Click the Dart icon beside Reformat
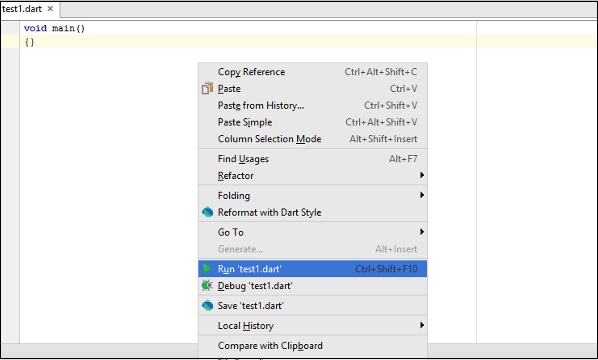This screenshot has height=360, width=598. click(207, 212)
